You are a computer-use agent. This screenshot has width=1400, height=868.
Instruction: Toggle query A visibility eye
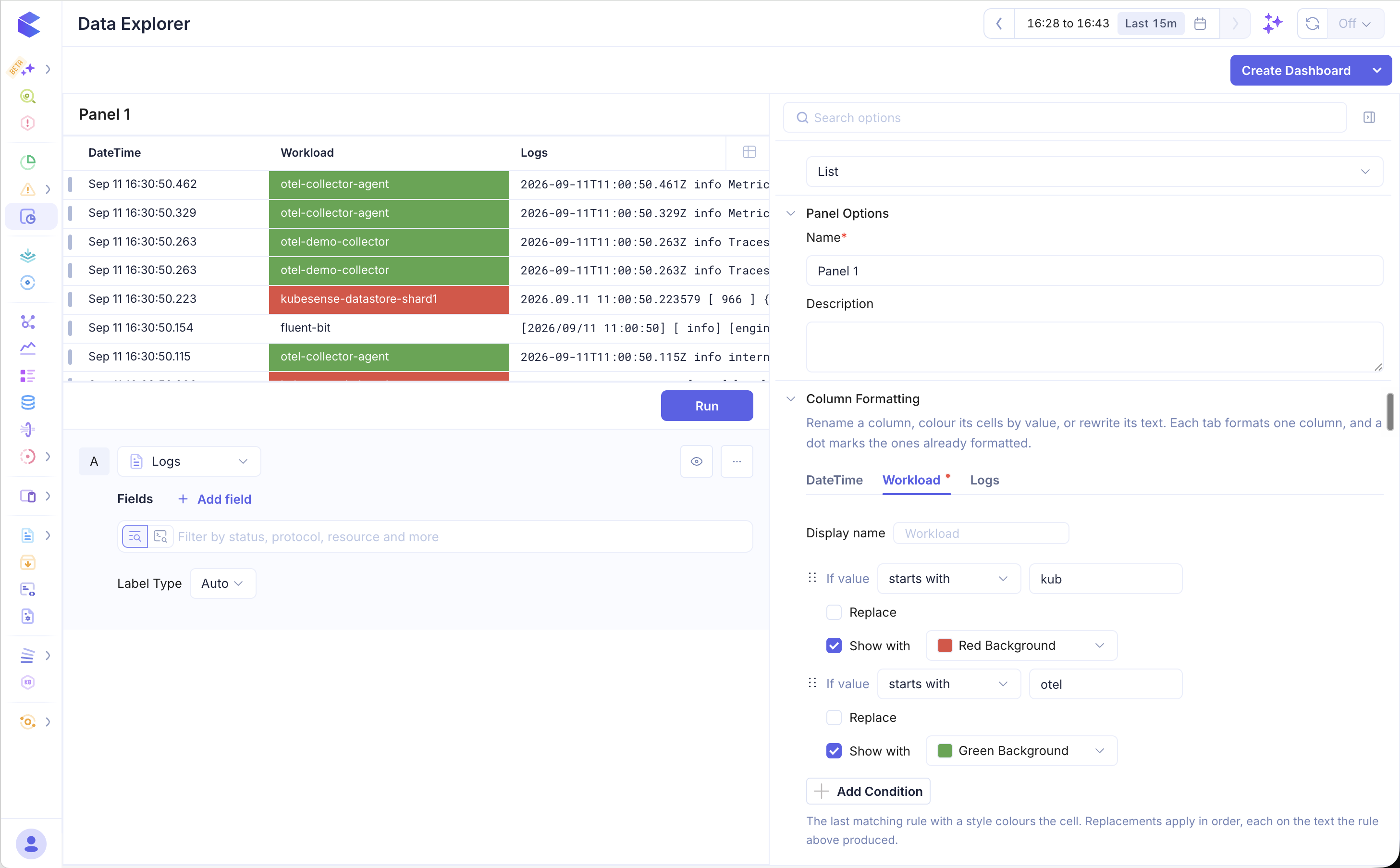pyautogui.click(x=697, y=461)
